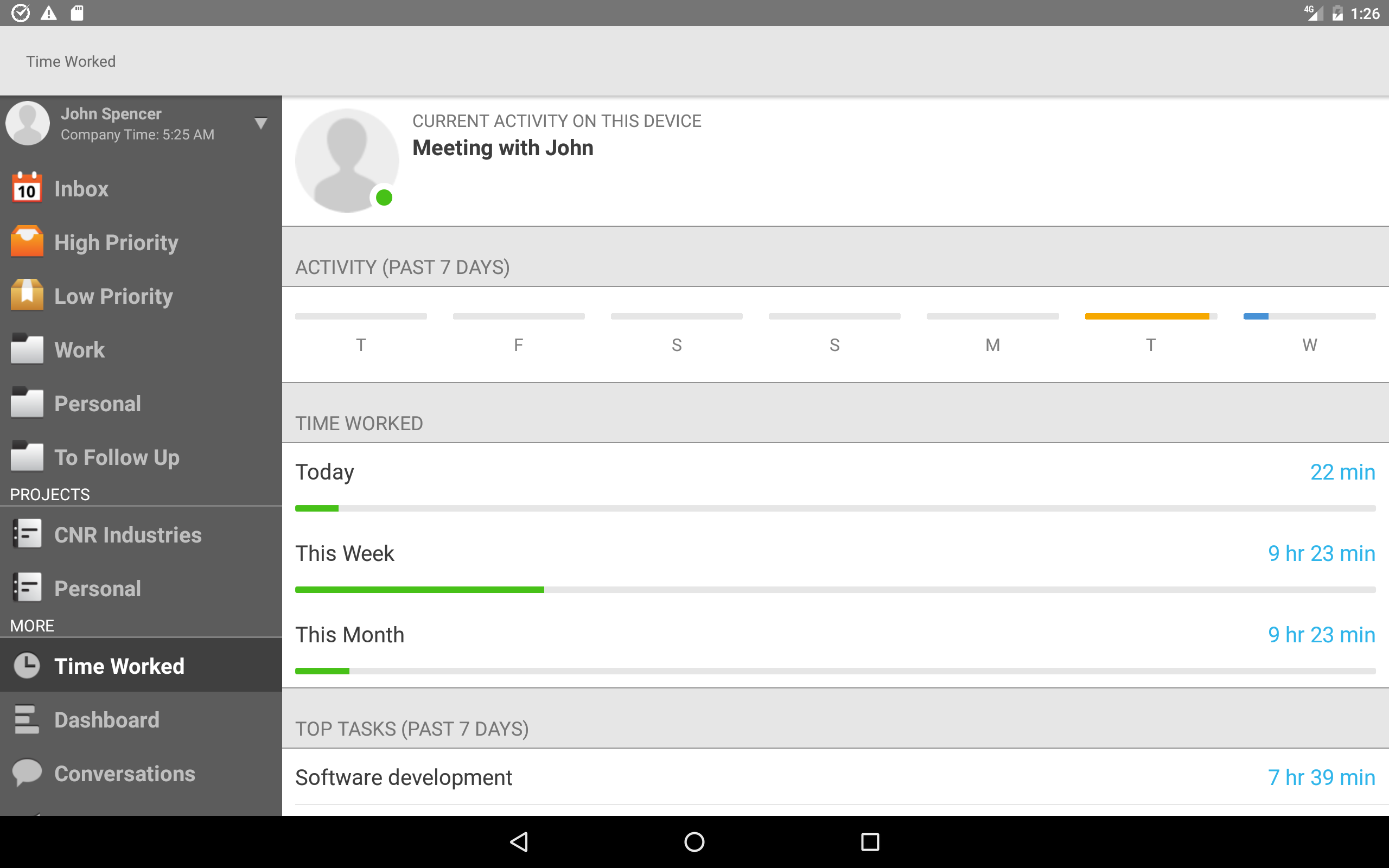Open the Inbox list
Viewport: 1389px width, 868px height.
click(x=141, y=188)
